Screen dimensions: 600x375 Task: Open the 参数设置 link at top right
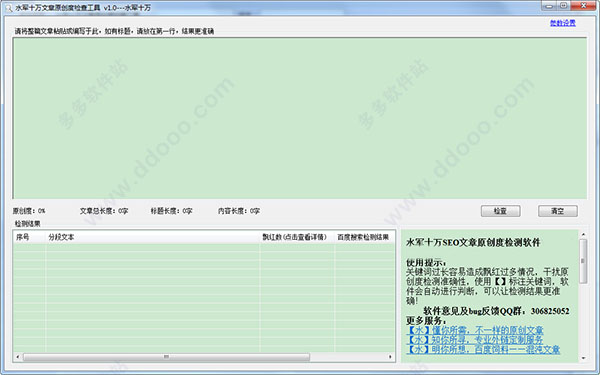click(562, 23)
